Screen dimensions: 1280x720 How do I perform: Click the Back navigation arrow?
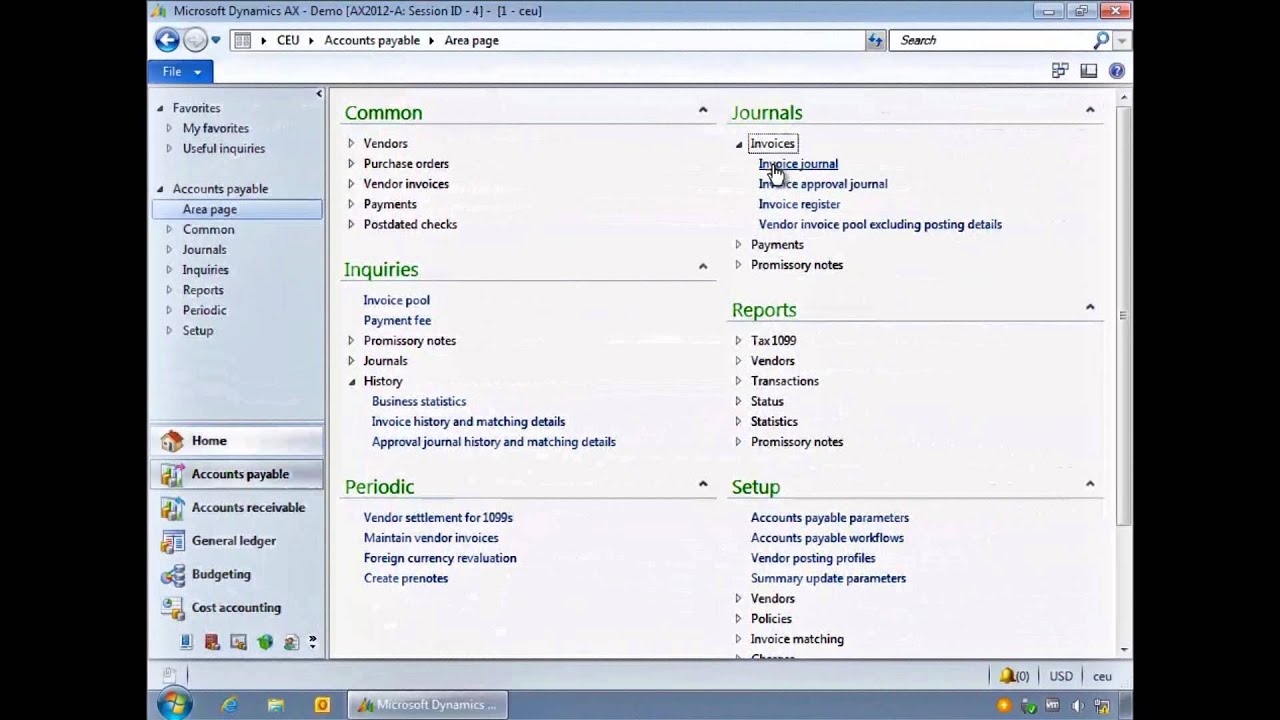167,40
